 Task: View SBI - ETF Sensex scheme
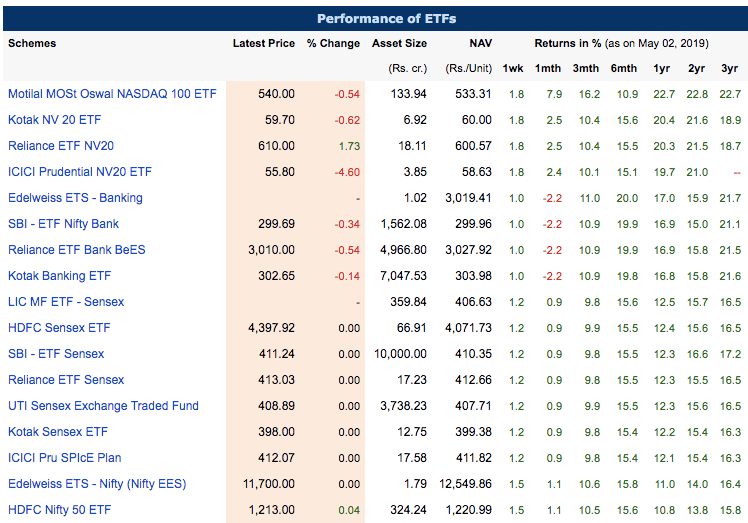tap(56, 354)
